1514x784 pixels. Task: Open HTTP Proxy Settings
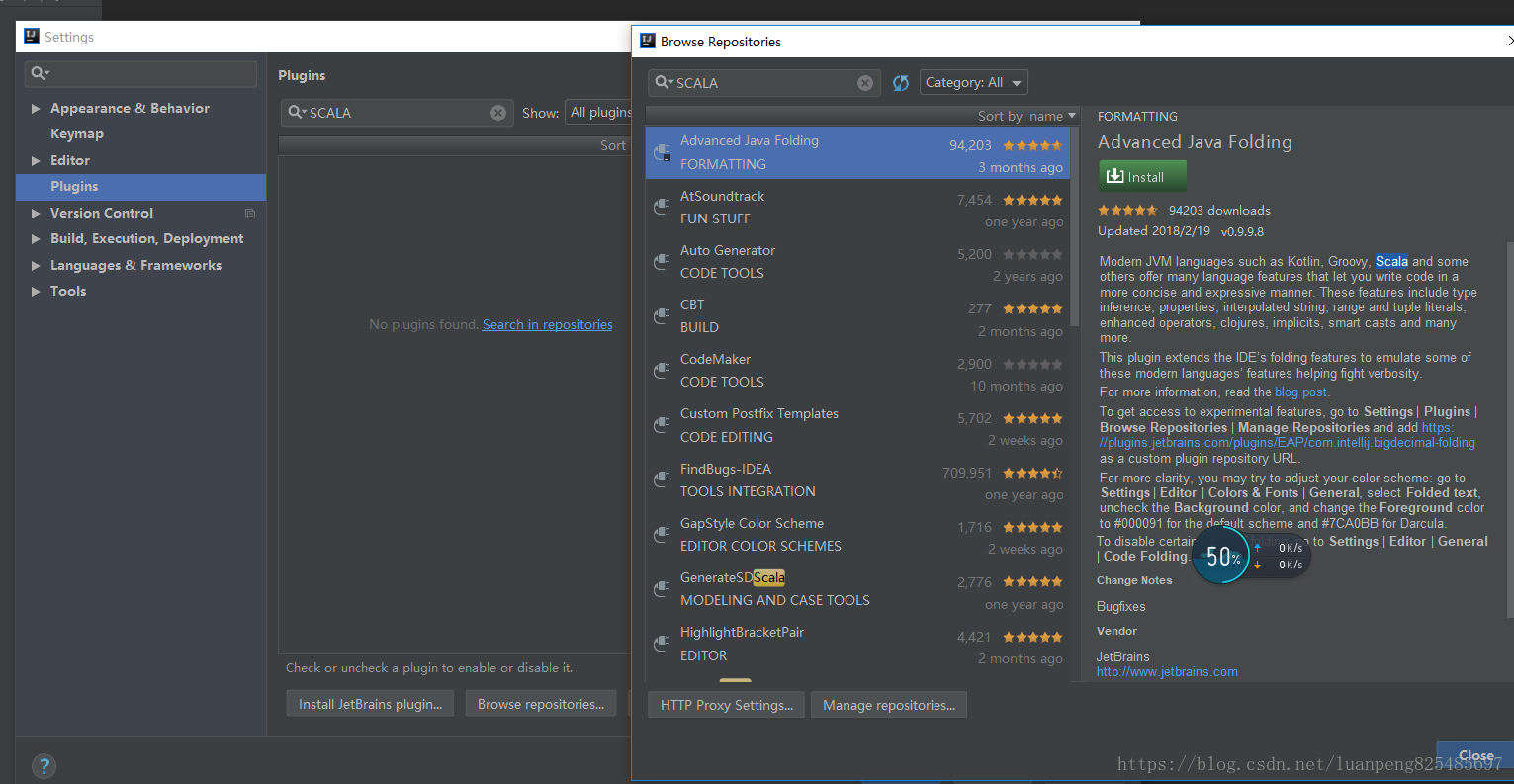[726, 705]
